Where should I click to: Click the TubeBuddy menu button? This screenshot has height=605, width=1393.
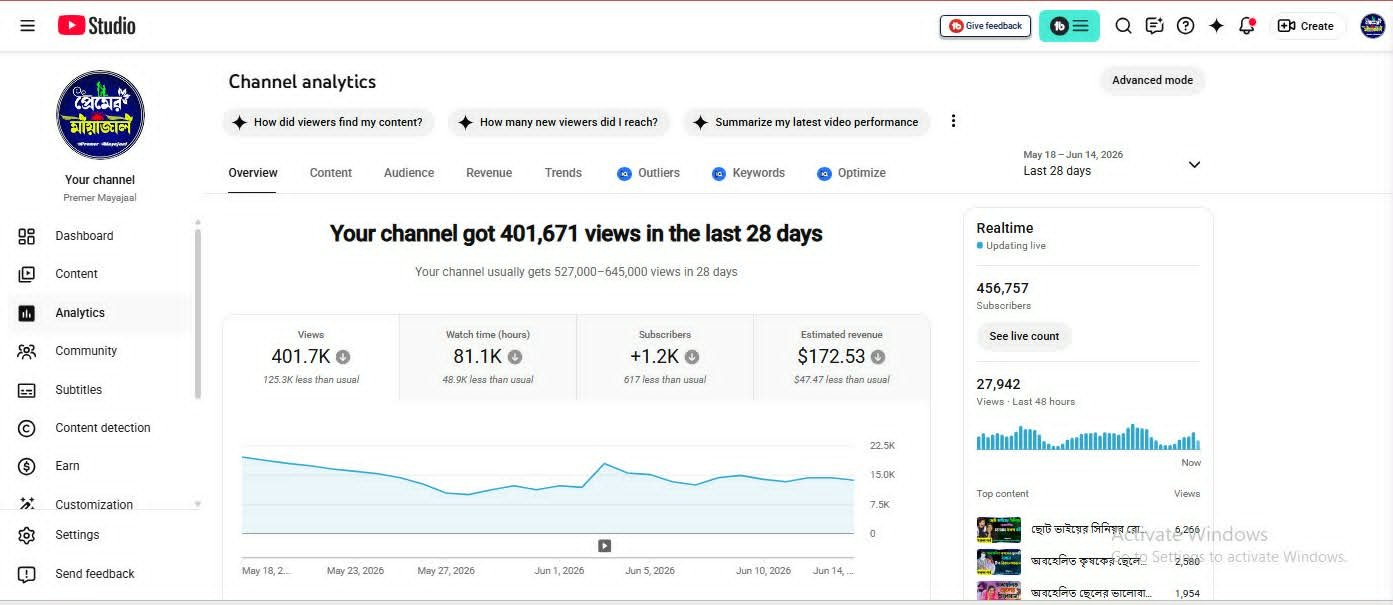click(x=1069, y=26)
